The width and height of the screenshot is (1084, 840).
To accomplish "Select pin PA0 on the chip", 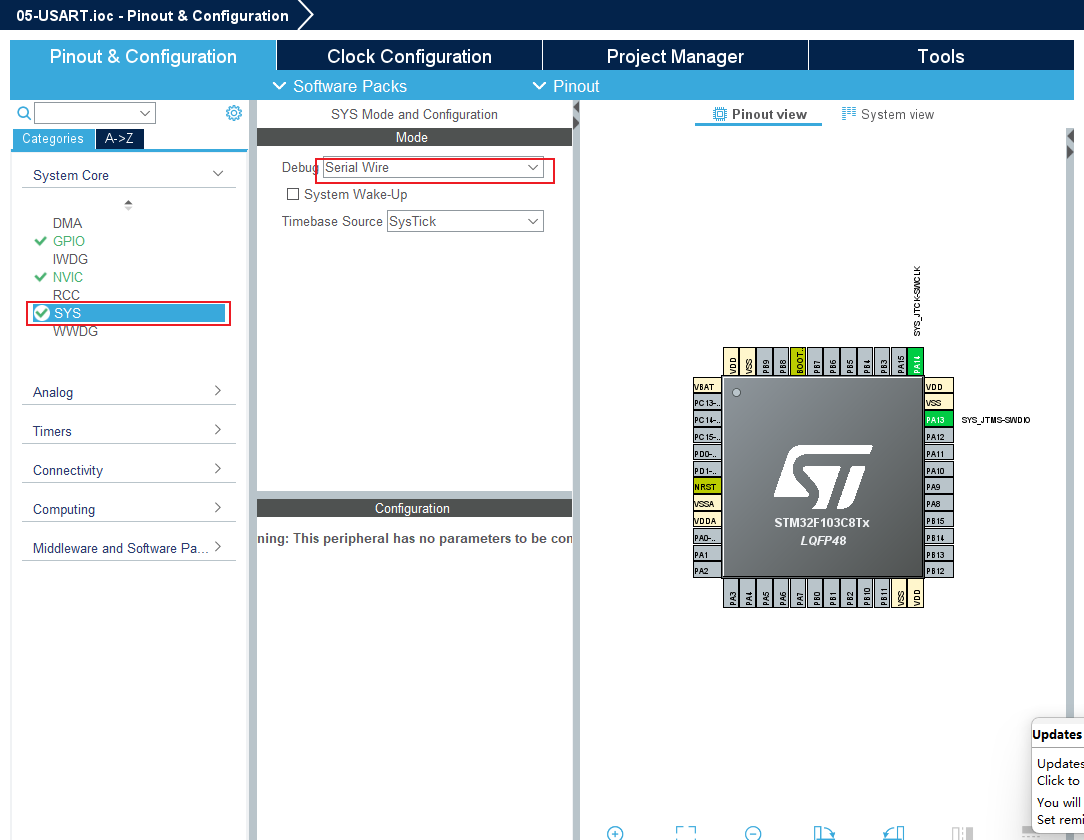I will point(707,537).
